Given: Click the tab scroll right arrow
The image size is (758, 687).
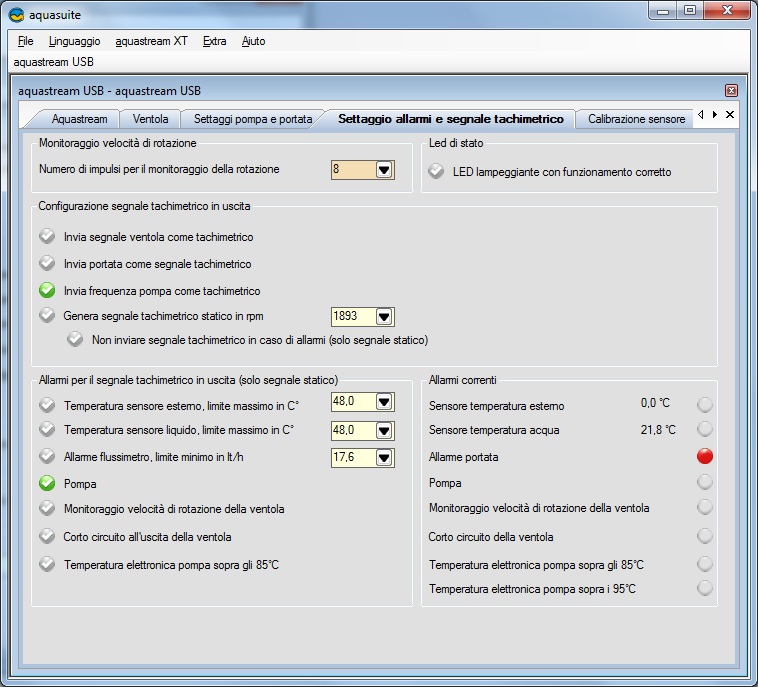Looking at the screenshot, I should pyautogui.click(x=715, y=115).
